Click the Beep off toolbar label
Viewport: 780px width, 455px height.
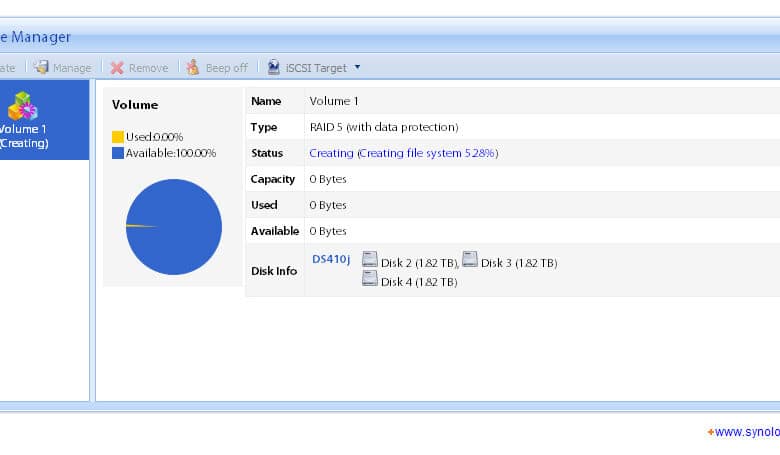(226, 68)
